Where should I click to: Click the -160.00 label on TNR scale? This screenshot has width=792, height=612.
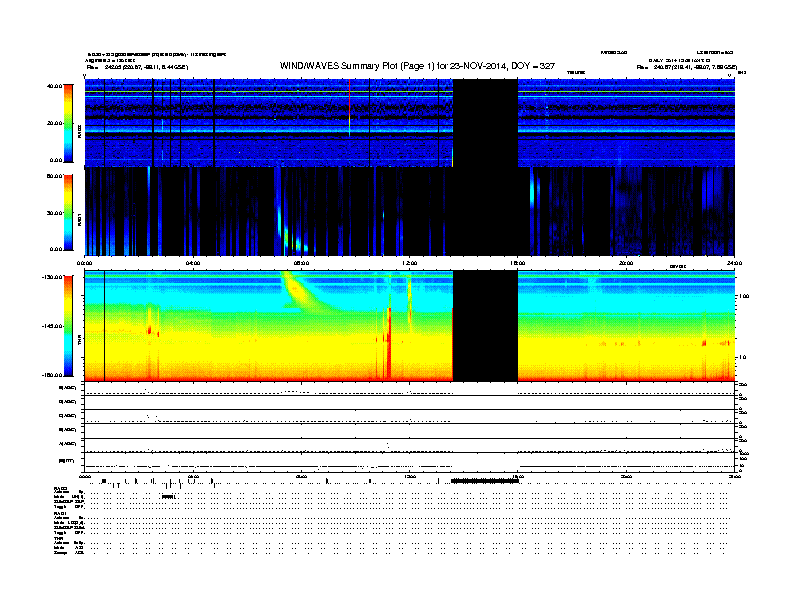click(x=53, y=375)
